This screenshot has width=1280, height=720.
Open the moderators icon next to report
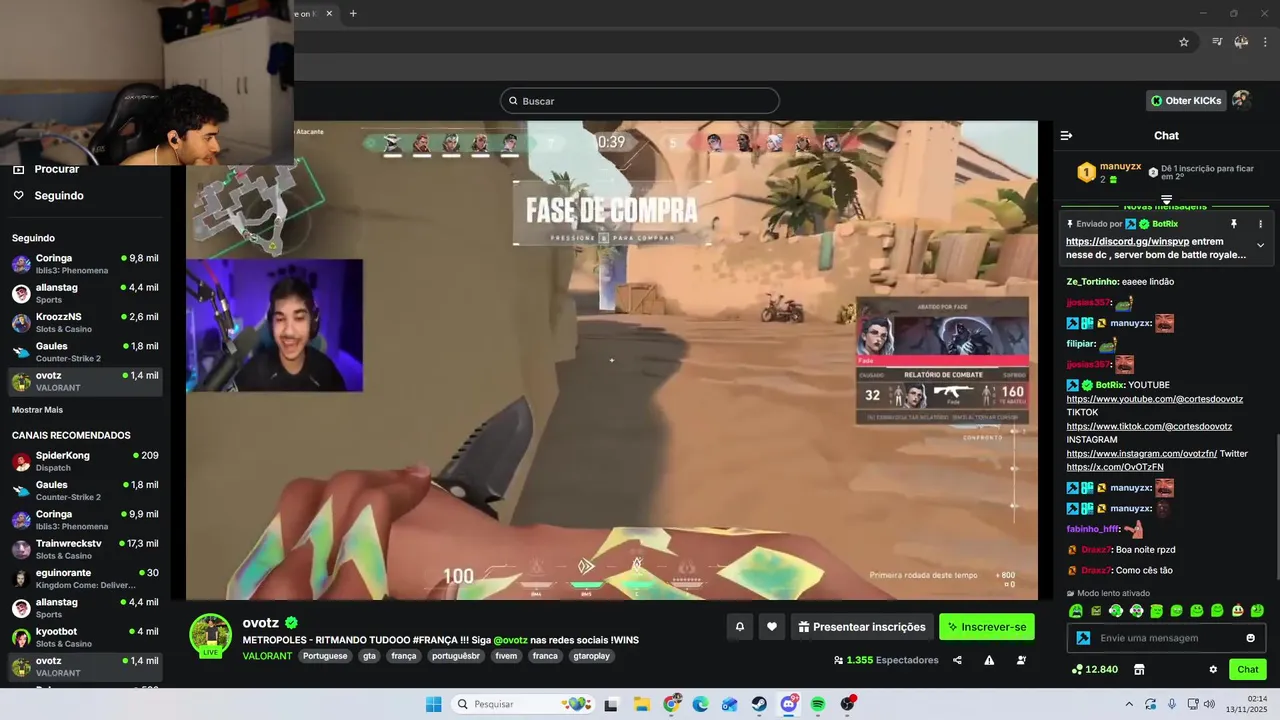click(x=1021, y=660)
